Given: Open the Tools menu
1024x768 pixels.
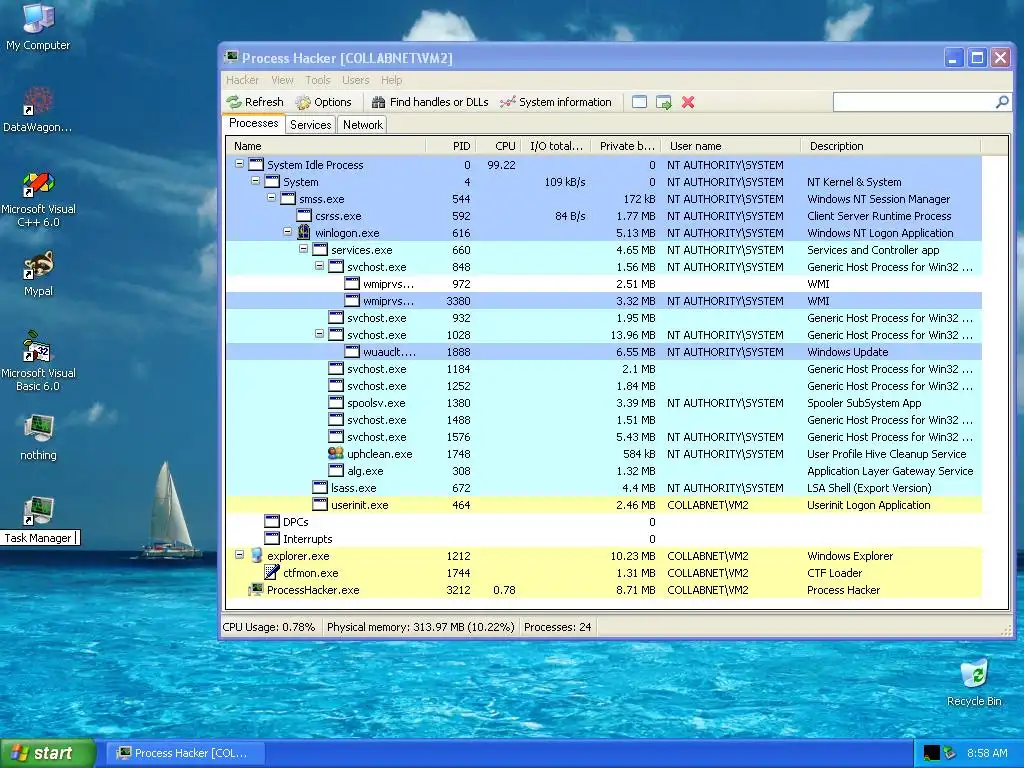Looking at the screenshot, I should pyautogui.click(x=318, y=80).
